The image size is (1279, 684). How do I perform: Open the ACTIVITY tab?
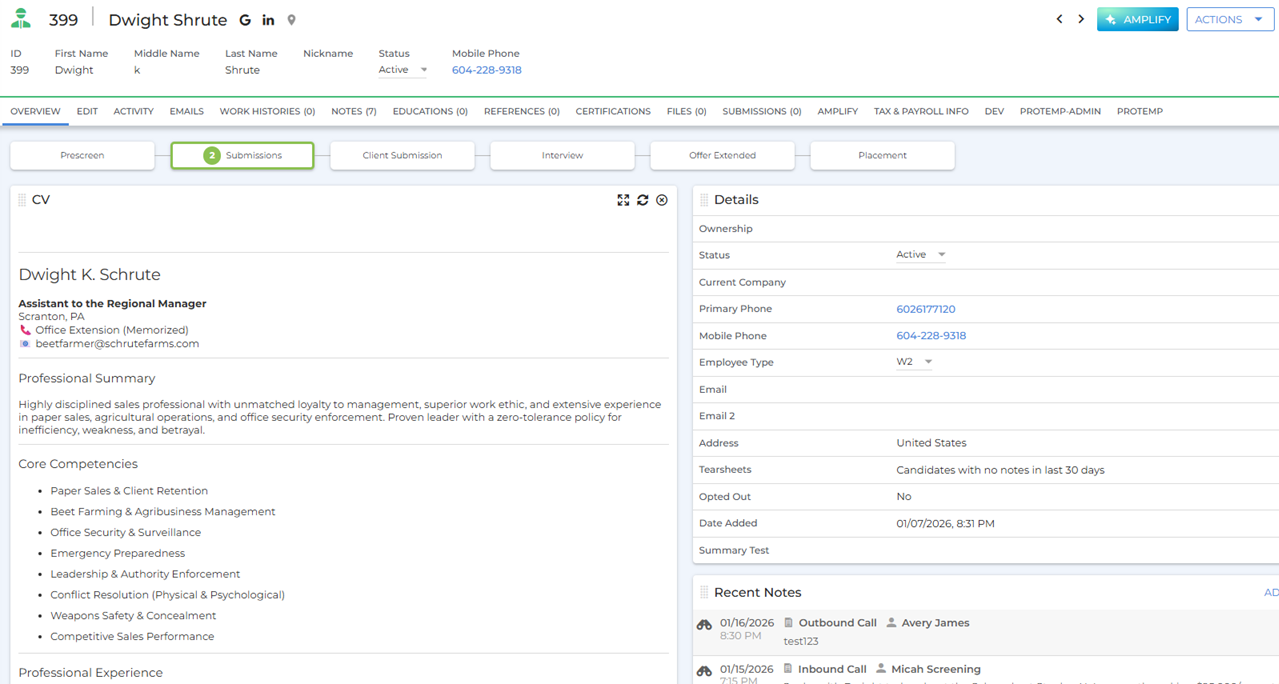(133, 111)
